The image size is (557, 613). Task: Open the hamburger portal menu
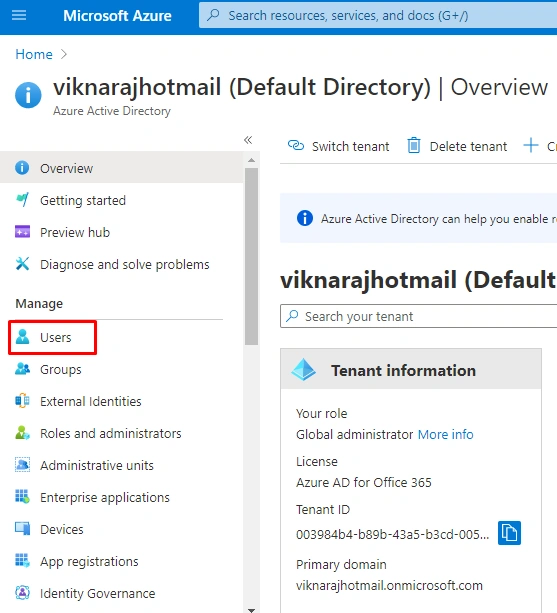click(19, 16)
